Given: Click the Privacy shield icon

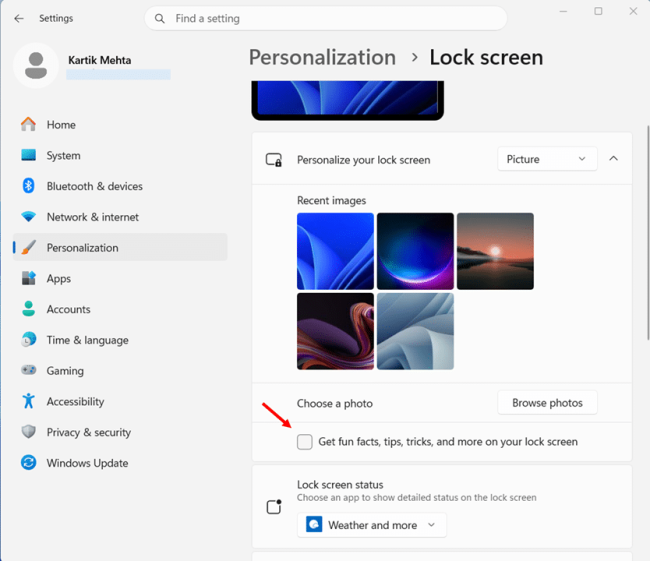Looking at the screenshot, I should pyautogui.click(x=28, y=432).
